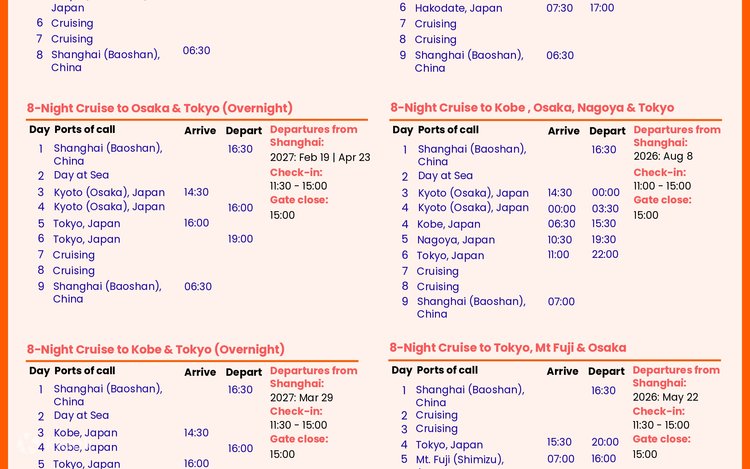Image resolution: width=750 pixels, height=469 pixels.
Task: Select 'Day at Sea' in Kobe & Tokyo itinerary
Action: tap(81, 415)
